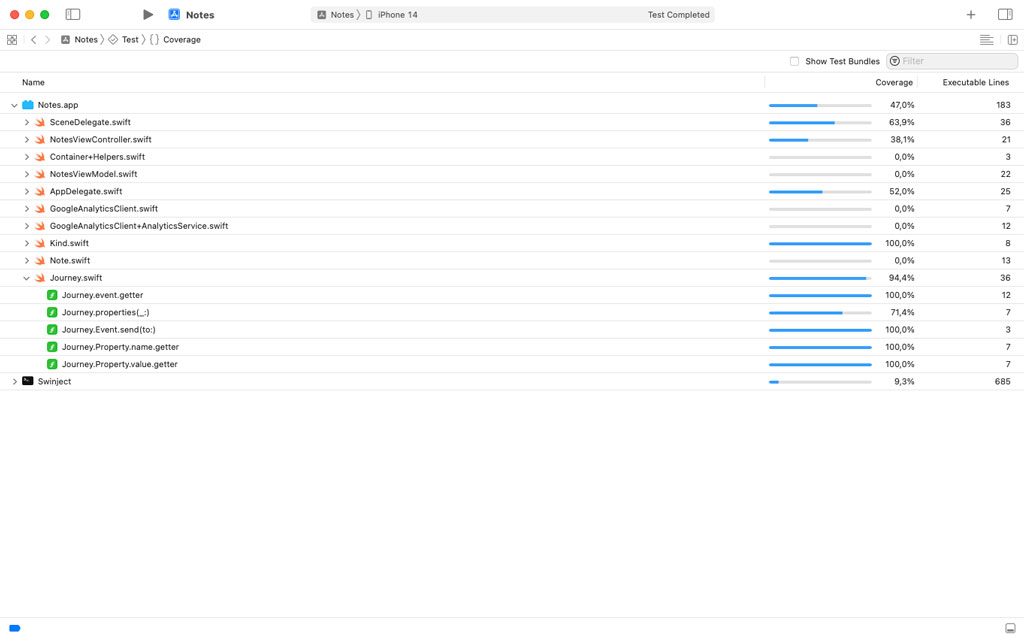Click inside the Filter field
The height and width of the screenshot is (638, 1024).
(x=950, y=61)
